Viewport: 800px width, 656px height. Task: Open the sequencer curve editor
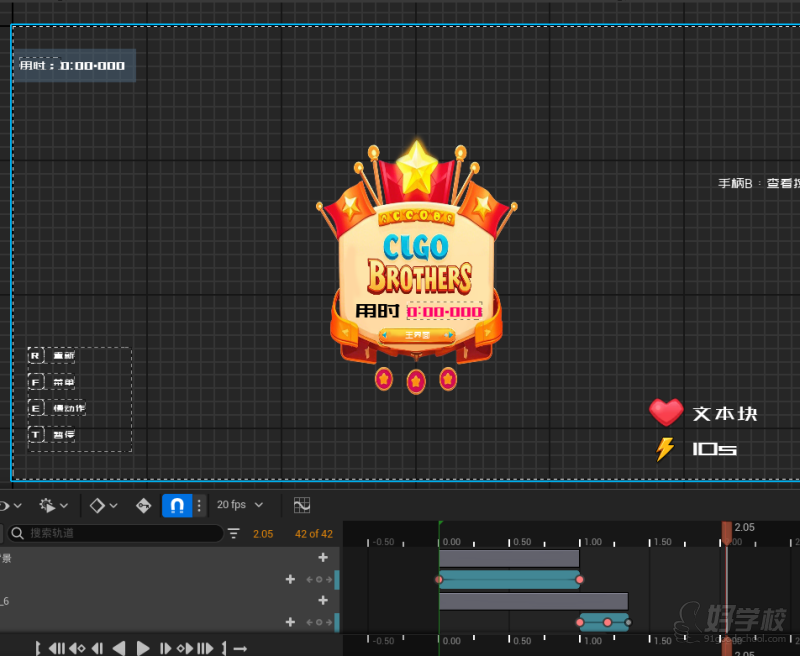(x=302, y=505)
